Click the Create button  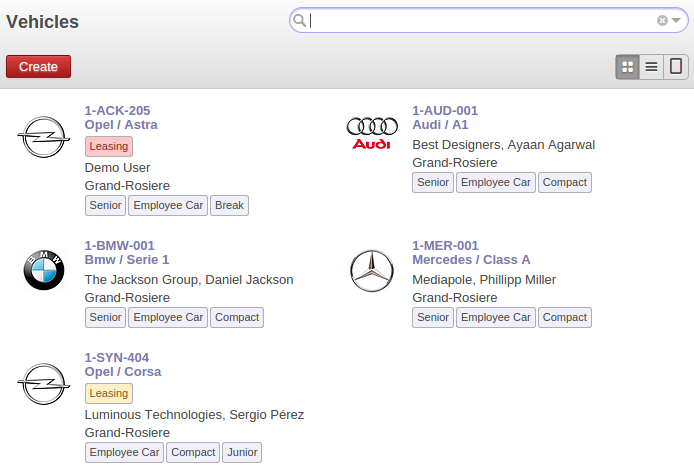[39, 66]
